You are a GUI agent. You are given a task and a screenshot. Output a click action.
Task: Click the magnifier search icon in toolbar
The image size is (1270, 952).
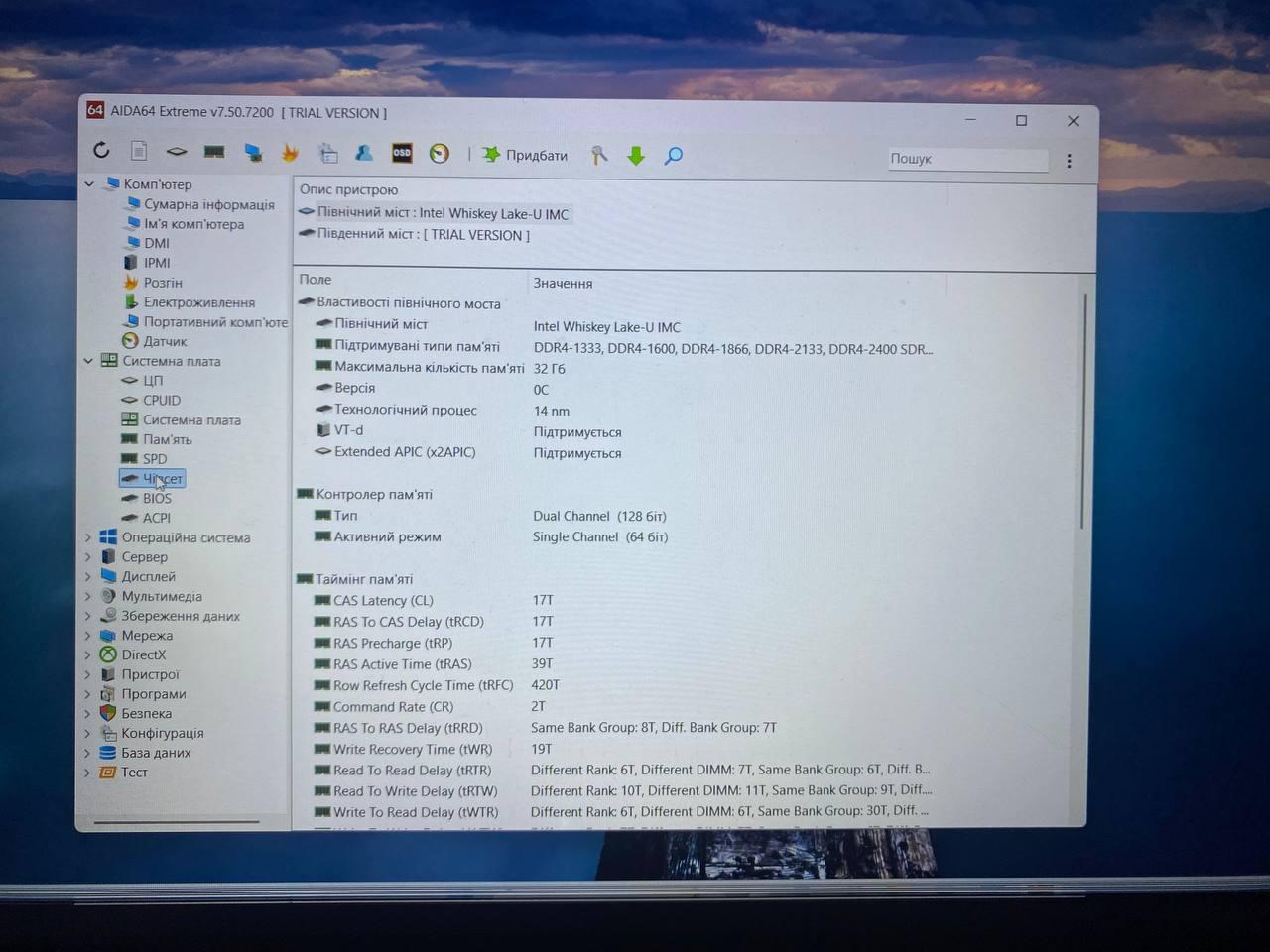674,156
